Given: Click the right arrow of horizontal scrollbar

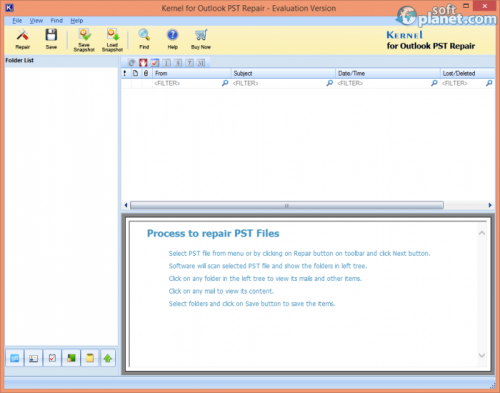Looking at the screenshot, I should click(490, 205).
